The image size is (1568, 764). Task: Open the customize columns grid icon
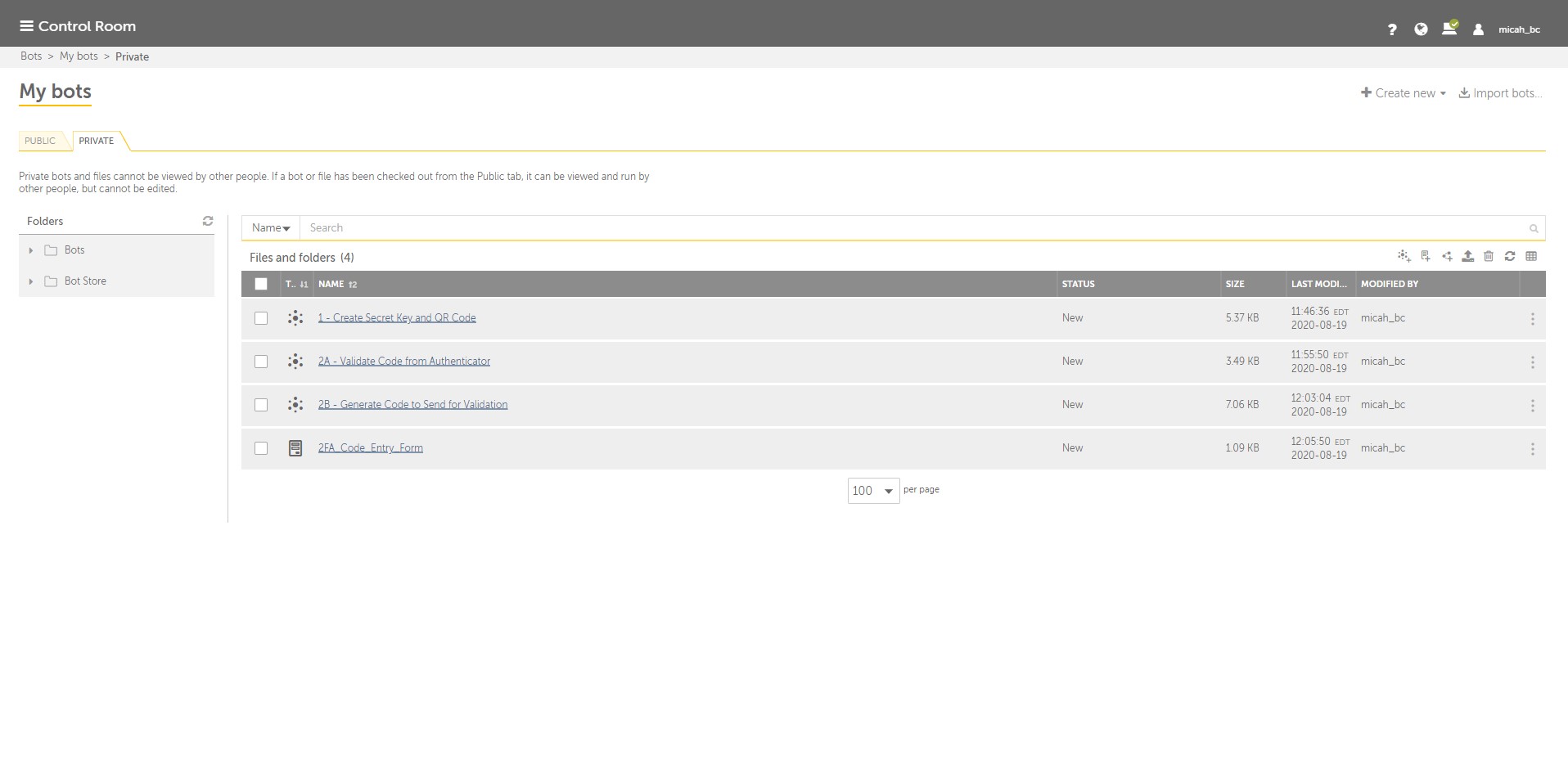[1531, 256]
